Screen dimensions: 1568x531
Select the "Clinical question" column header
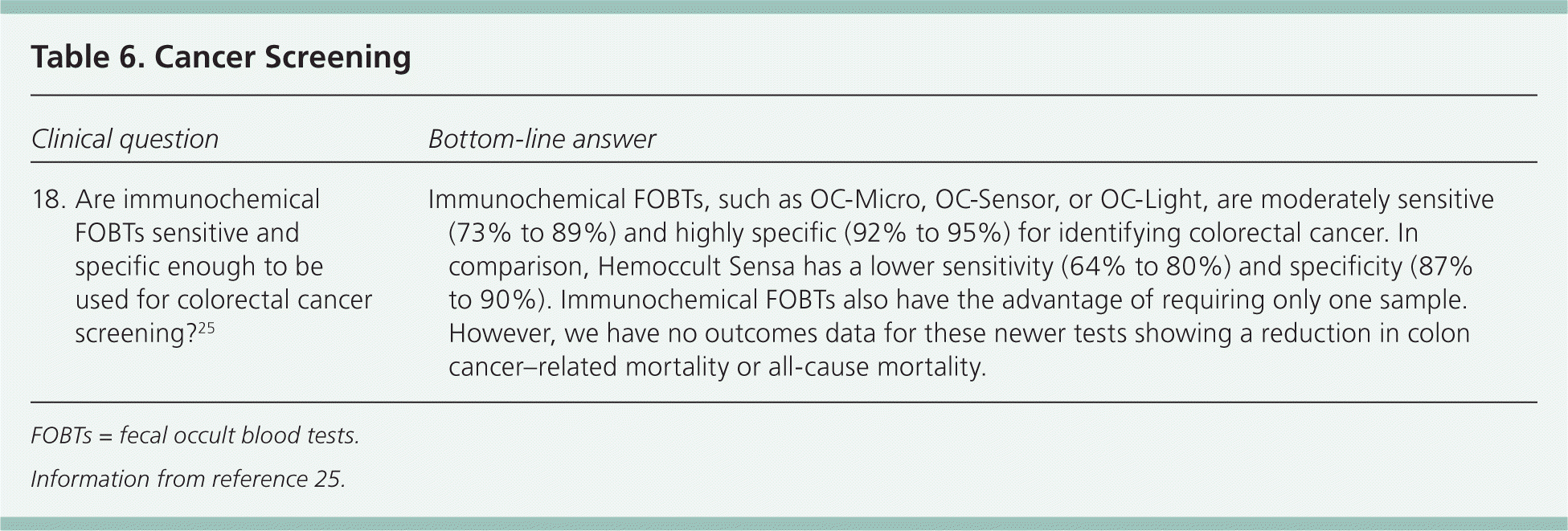click(x=125, y=139)
